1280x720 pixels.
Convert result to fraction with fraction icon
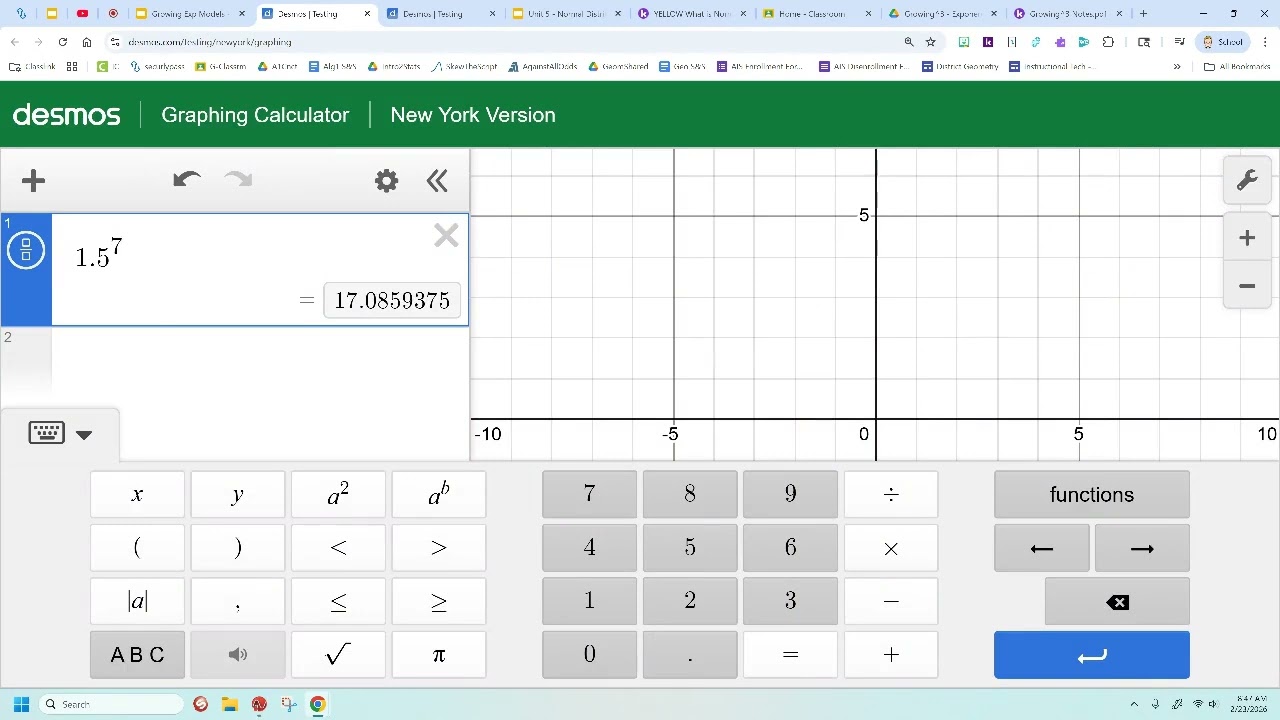pyautogui.click(x=26, y=250)
